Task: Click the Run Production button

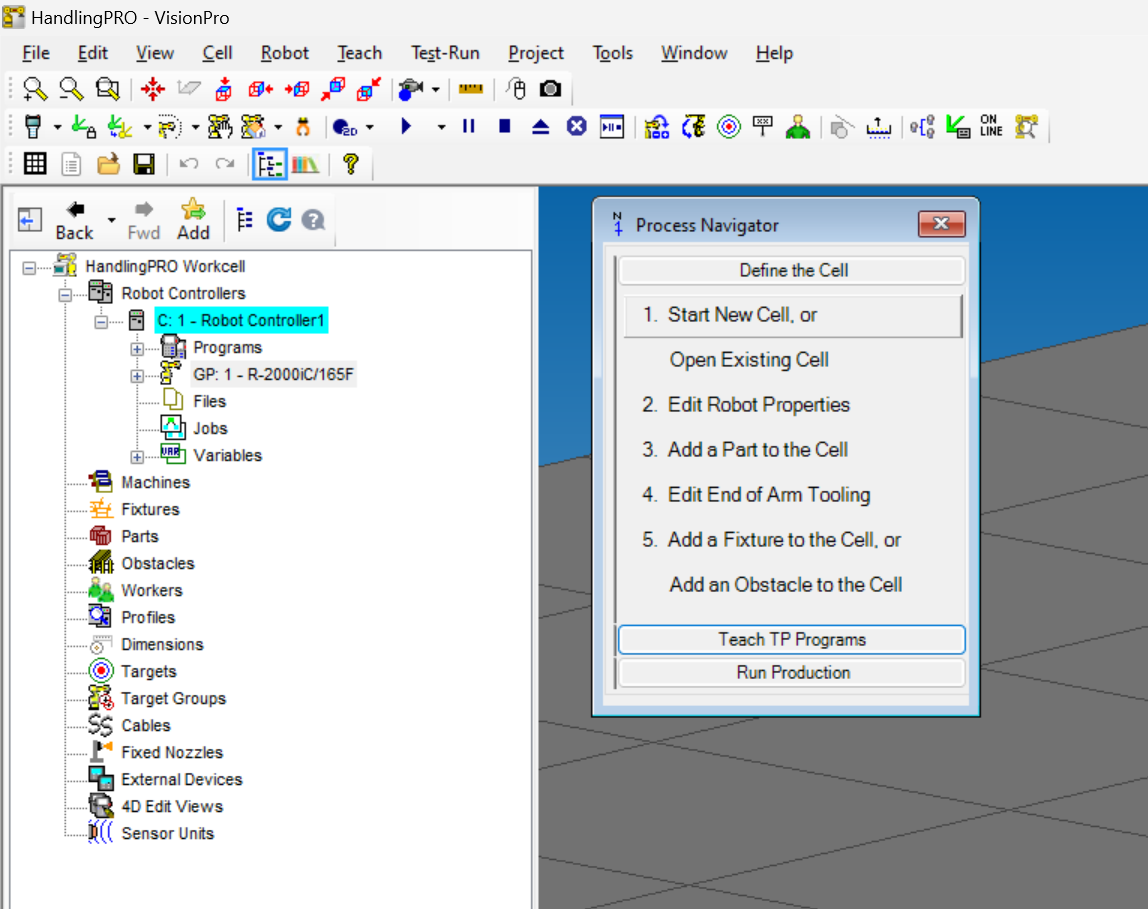Action: 792,672
